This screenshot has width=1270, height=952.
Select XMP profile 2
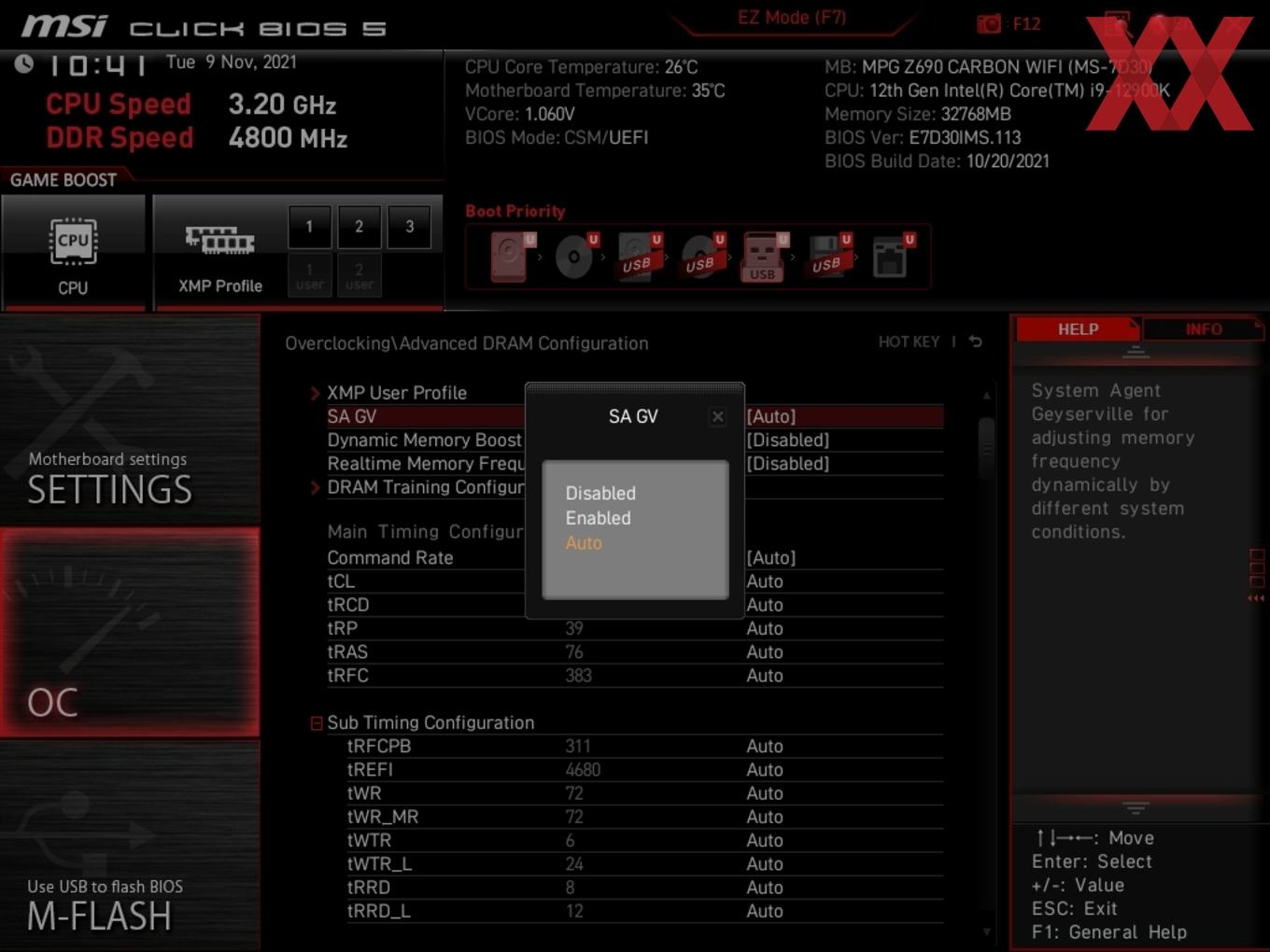pyautogui.click(x=359, y=227)
